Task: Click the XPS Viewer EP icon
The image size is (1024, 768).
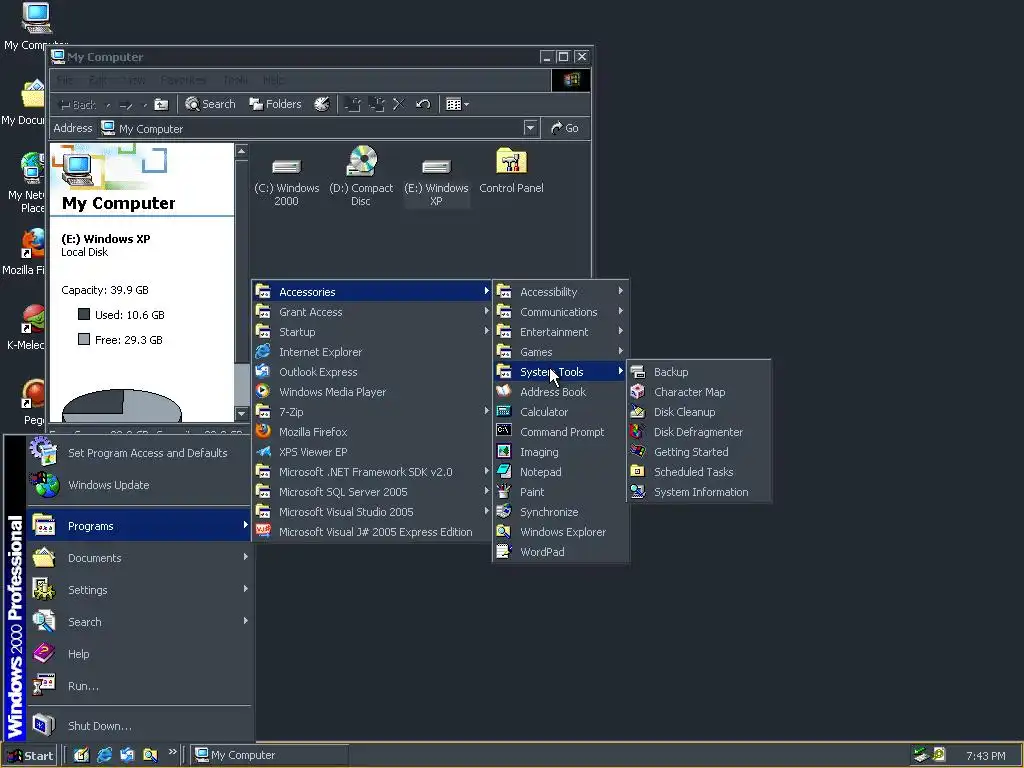Action: point(263,451)
